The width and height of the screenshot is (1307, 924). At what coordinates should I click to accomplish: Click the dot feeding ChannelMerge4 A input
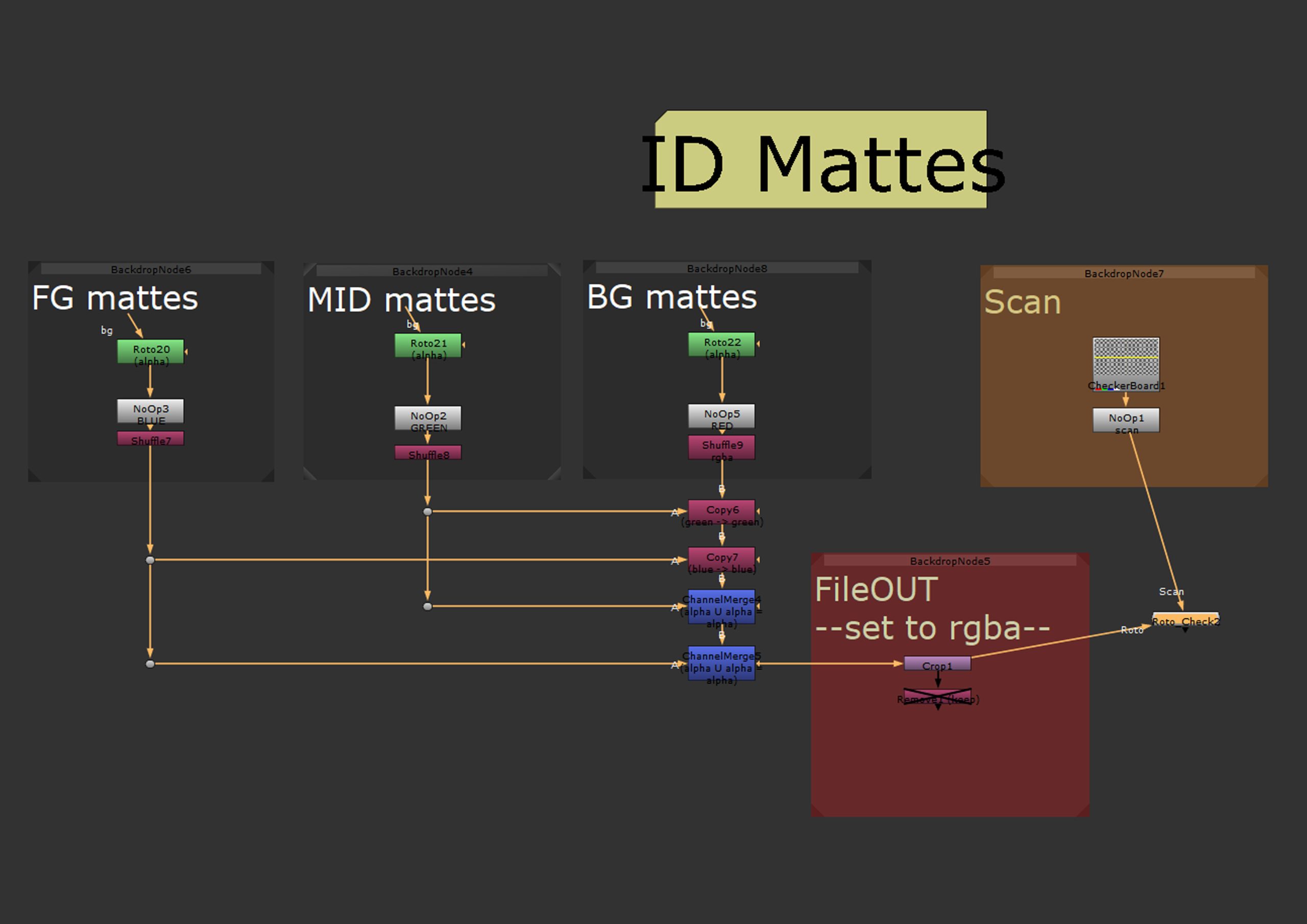(x=427, y=606)
